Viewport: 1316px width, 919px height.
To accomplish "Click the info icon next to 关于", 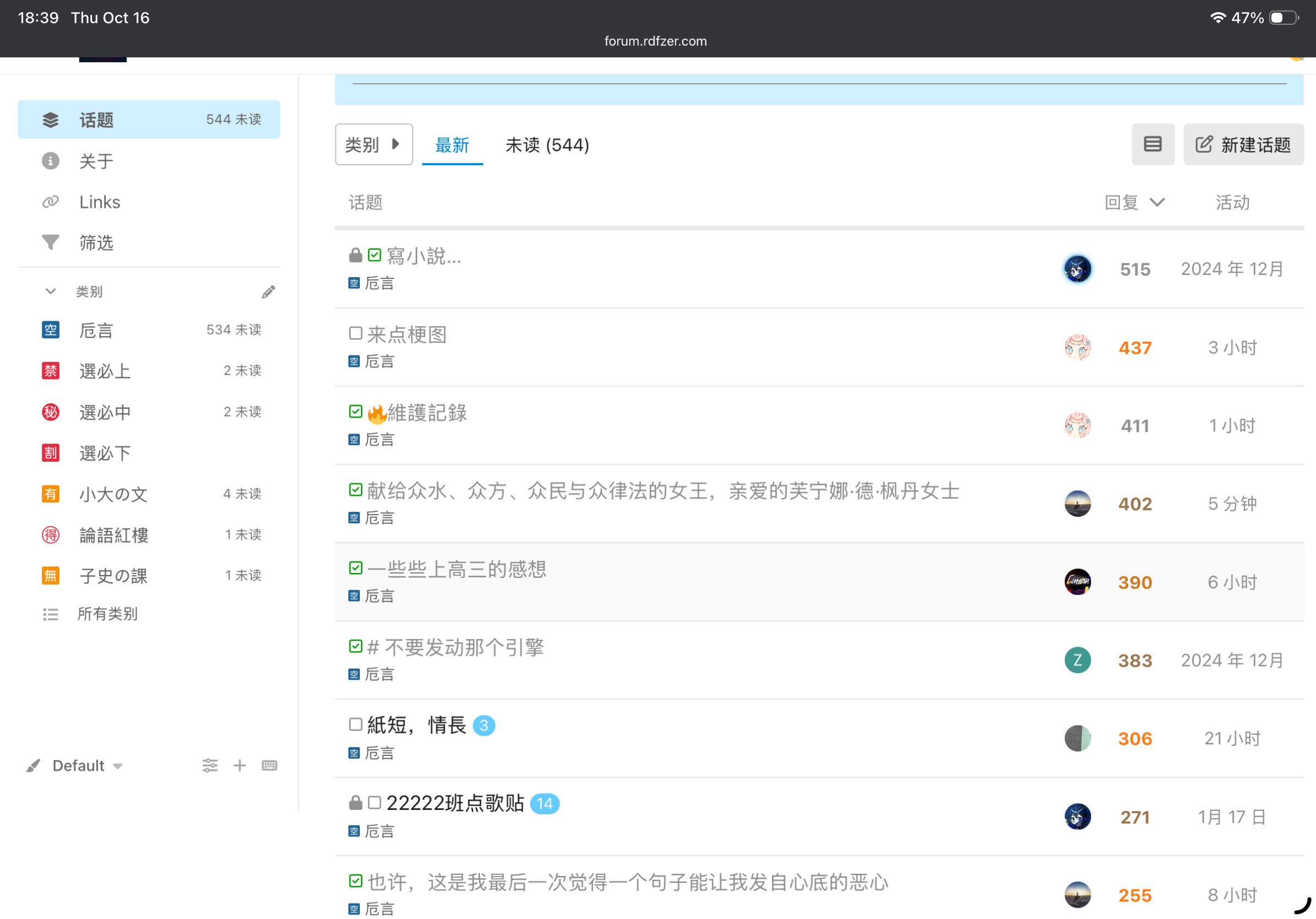I will pyautogui.click(x=51, y=161).
